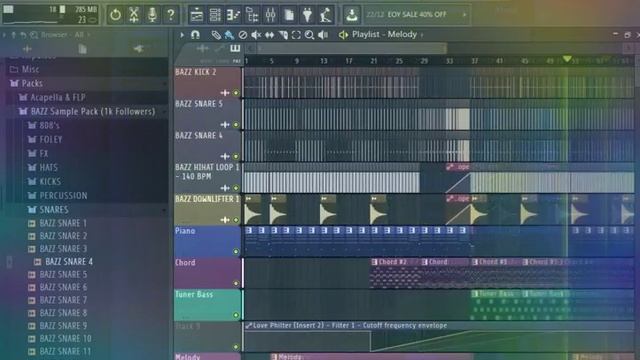This screenshot has width=640, height=360.
Task: Mute the Chord track
Action: tap(236, 283)
